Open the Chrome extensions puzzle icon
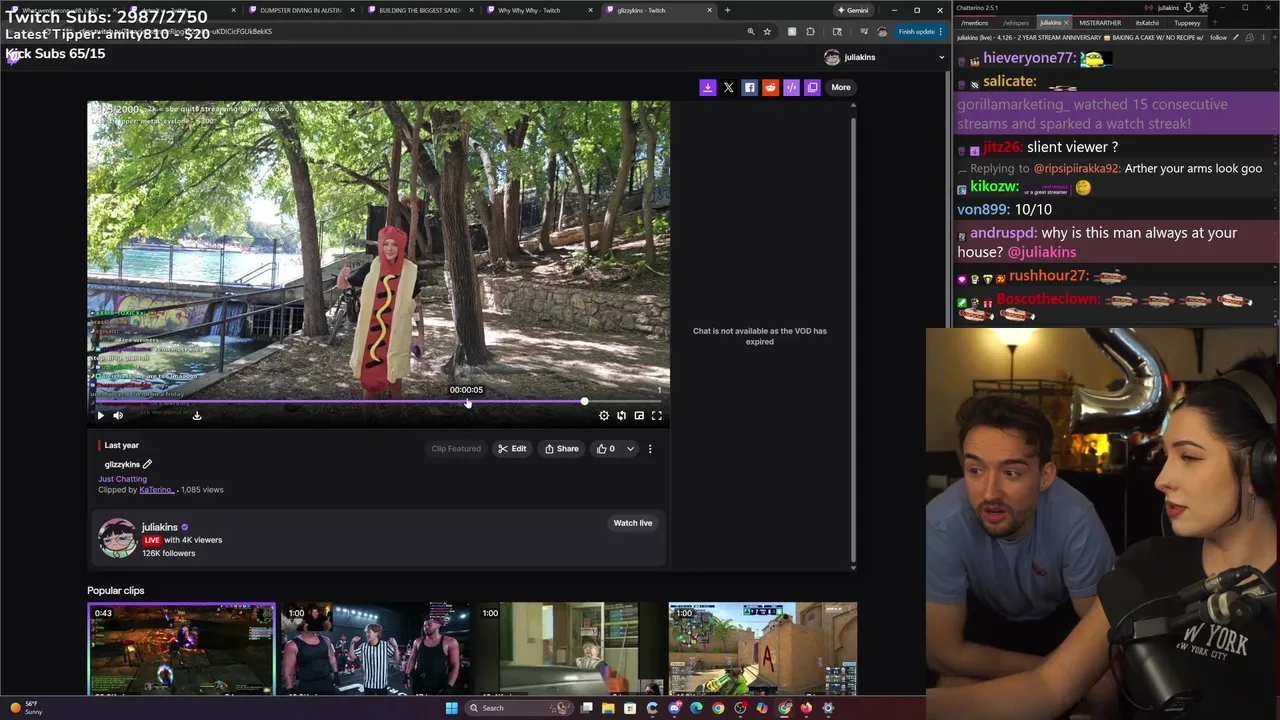Viewport: 1280px width, 720px height. pyautogui.click(x=810, y=32)
